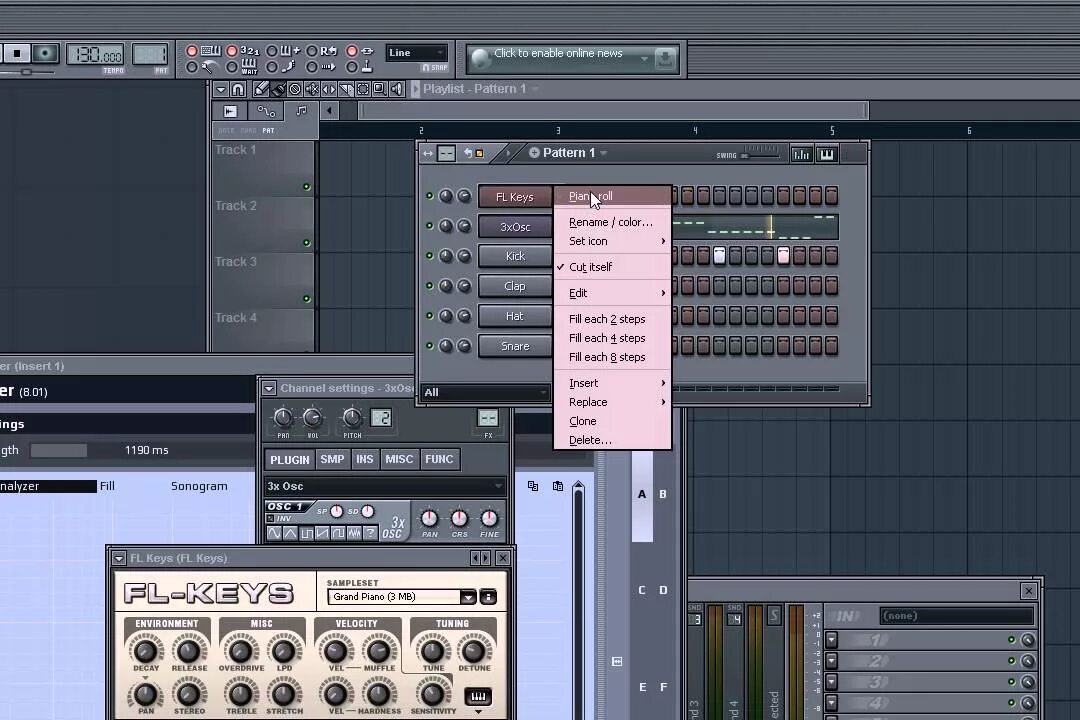This screenshot has width=1080, height=720.
Task: Open the FL Keys keyboard icon
Action: click(478, 697)
